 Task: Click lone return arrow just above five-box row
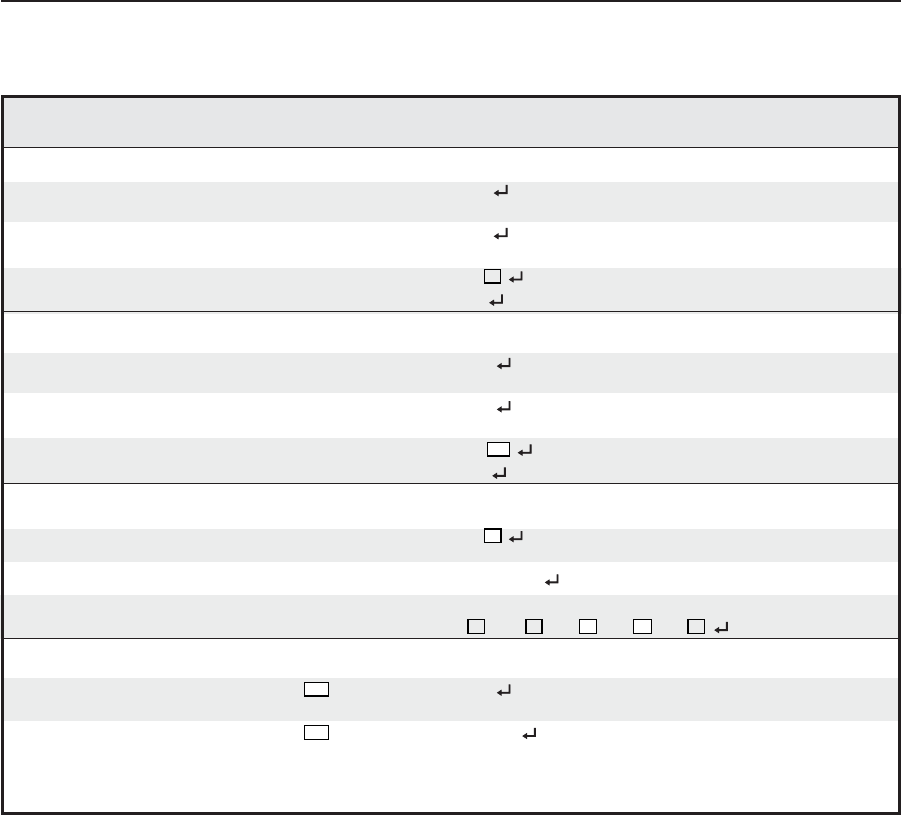pos(549,579)
